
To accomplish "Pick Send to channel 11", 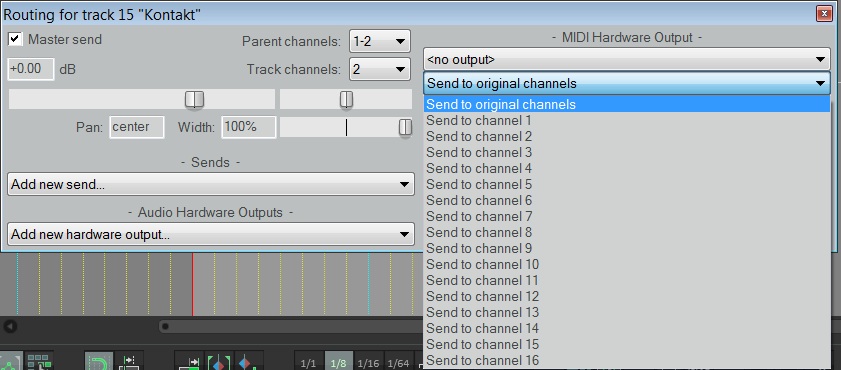I will pyautogui.click(x=626, y=280).
